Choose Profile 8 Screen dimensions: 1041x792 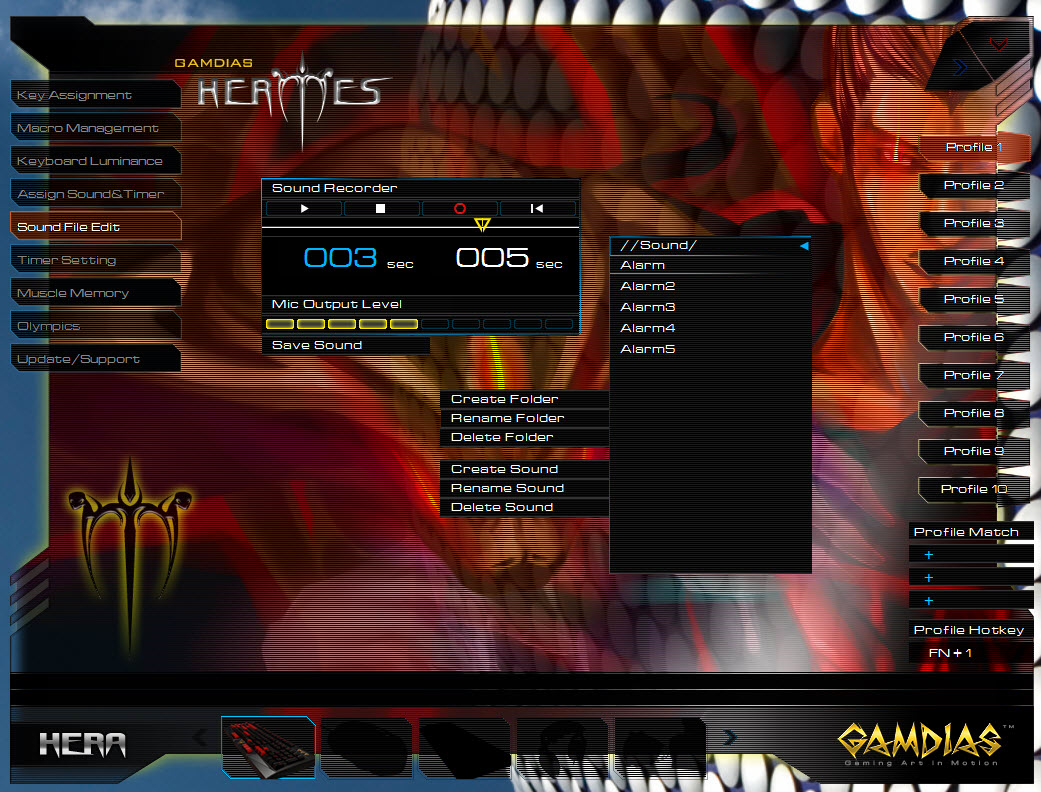(974, 413)
